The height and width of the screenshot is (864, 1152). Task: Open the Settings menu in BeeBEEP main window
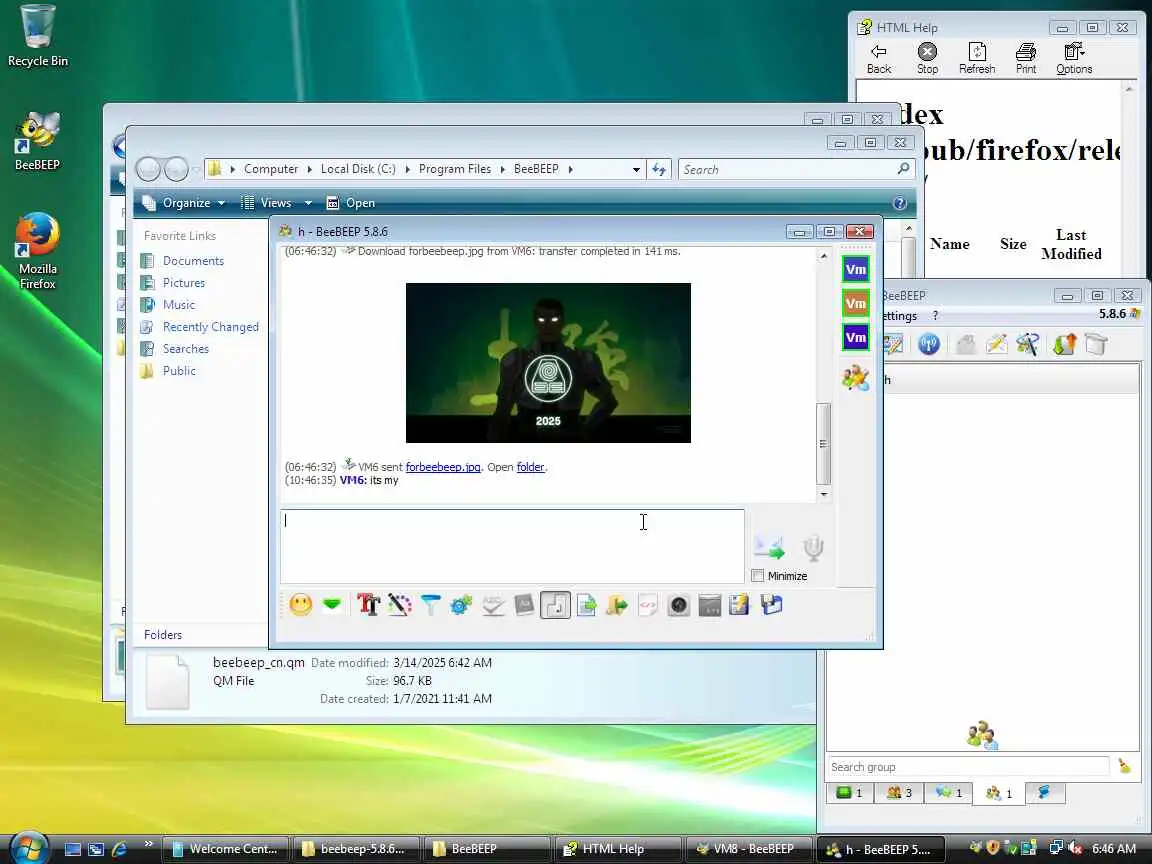pos(899,316)
